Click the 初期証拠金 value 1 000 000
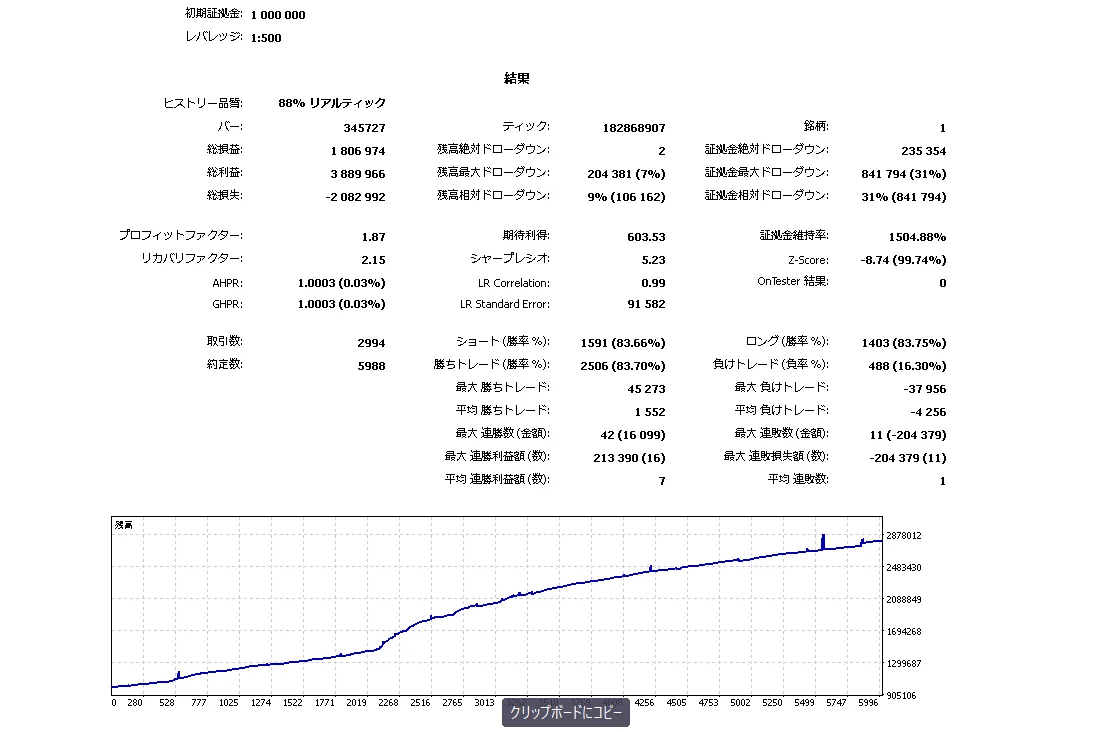Screen dimensions: 1104x732 pos(278,15)
